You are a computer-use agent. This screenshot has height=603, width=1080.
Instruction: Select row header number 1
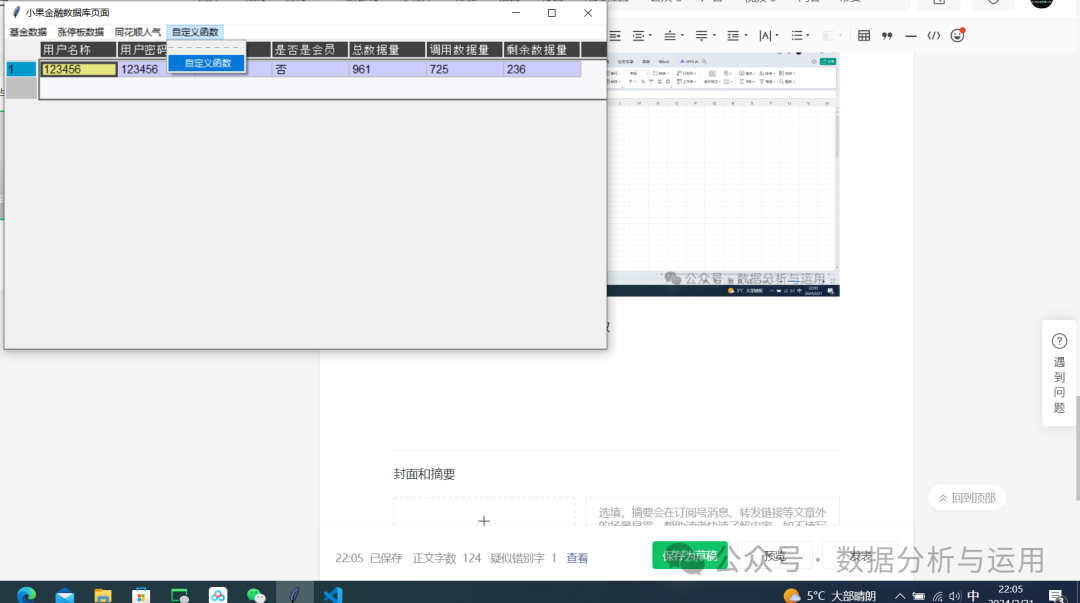point(21,69)
